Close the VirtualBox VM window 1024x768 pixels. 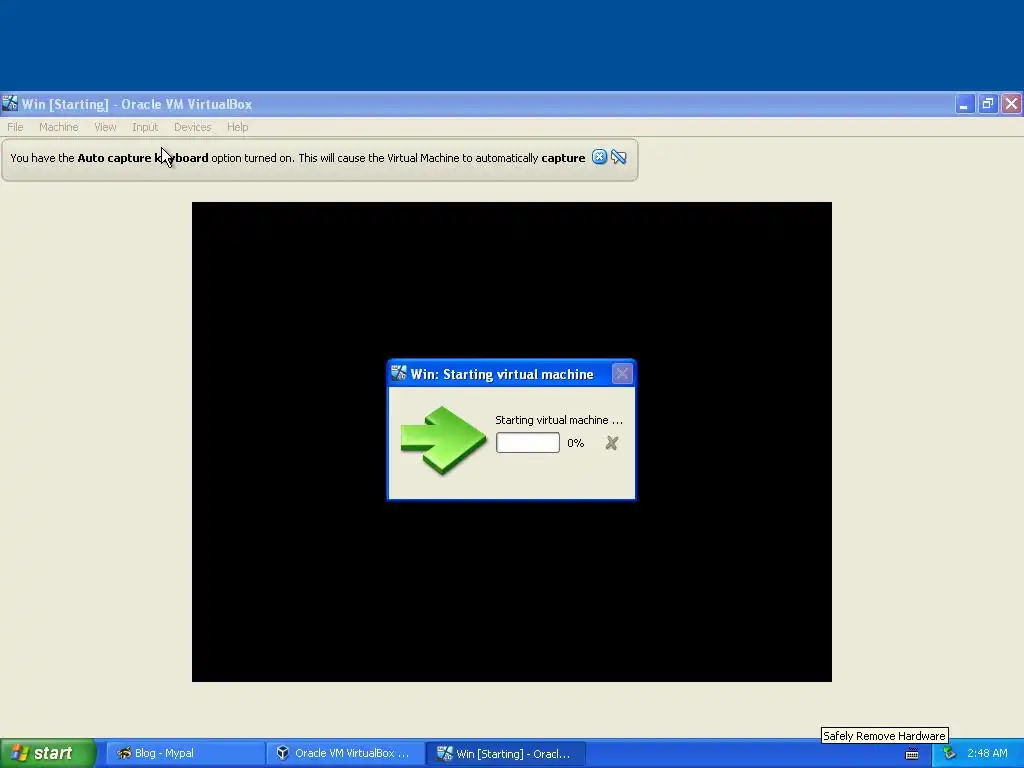[1011, 104]
